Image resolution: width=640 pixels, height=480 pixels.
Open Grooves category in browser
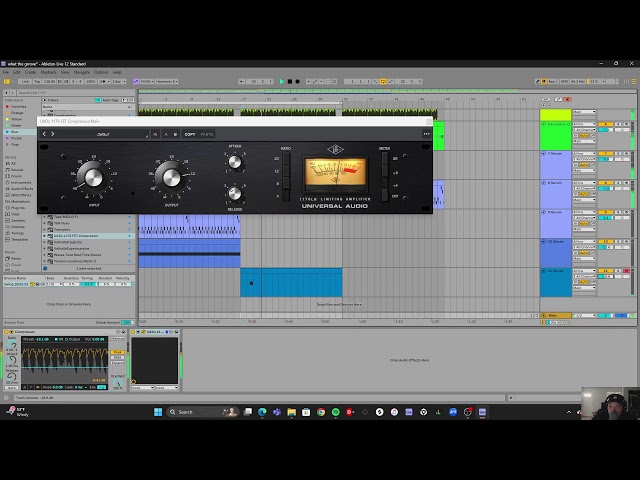(x=18, y=227)
